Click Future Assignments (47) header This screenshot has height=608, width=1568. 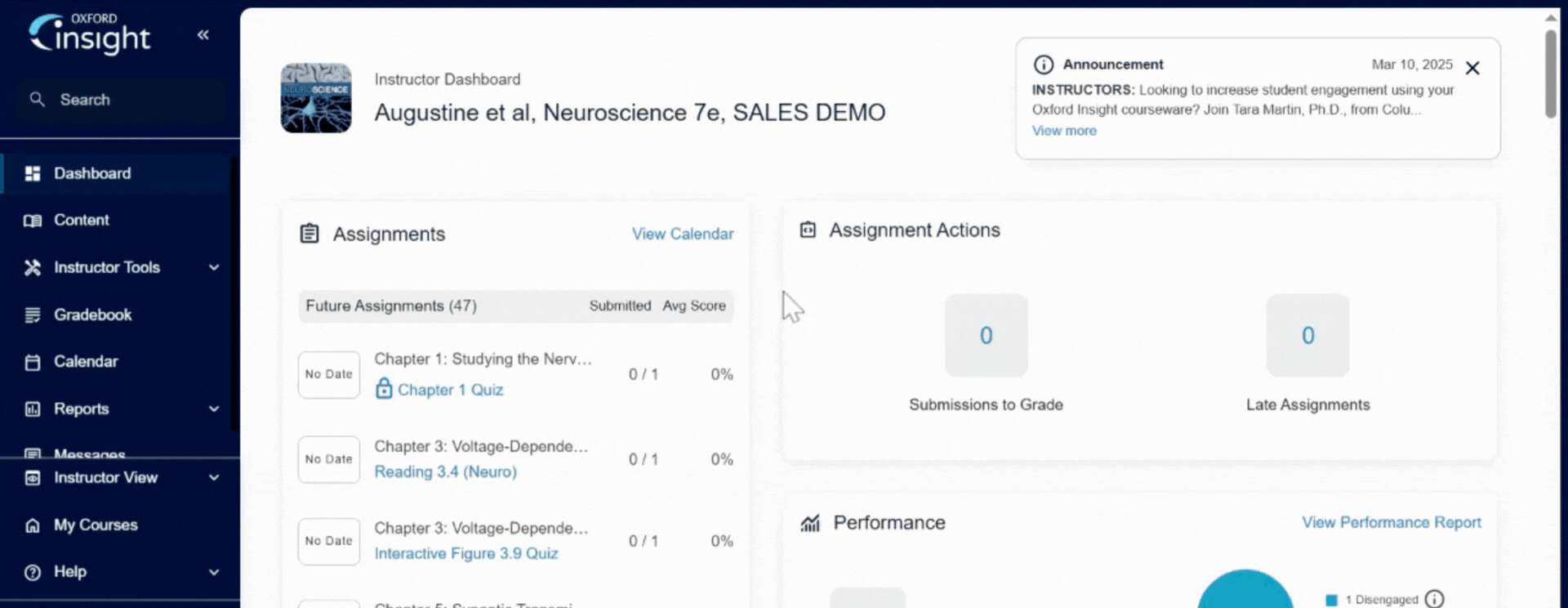[391, 306]
